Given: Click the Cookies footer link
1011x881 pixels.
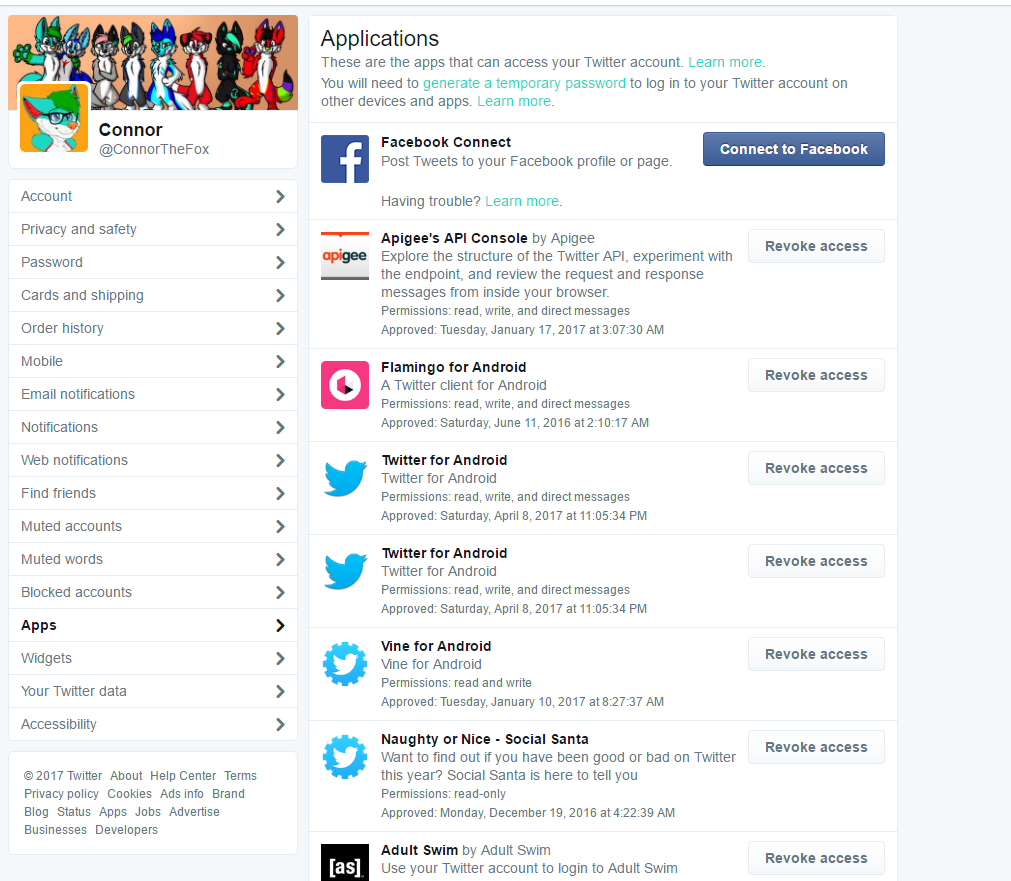Looking at the screenshot, I should click(130, 793).
